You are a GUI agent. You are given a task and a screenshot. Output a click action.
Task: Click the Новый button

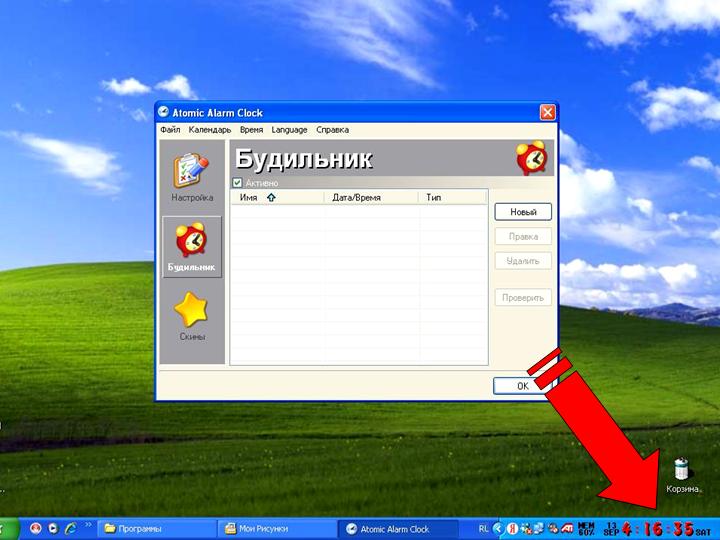523,212
